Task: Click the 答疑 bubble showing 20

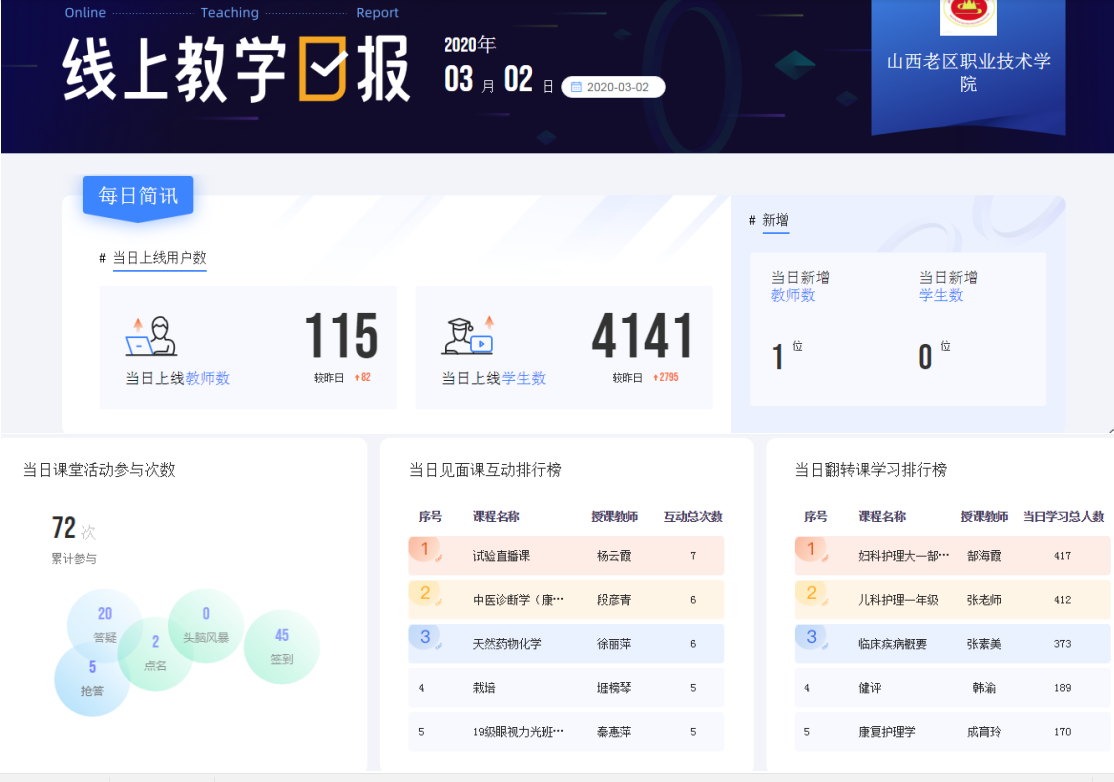Action: (x=104, y=624)
